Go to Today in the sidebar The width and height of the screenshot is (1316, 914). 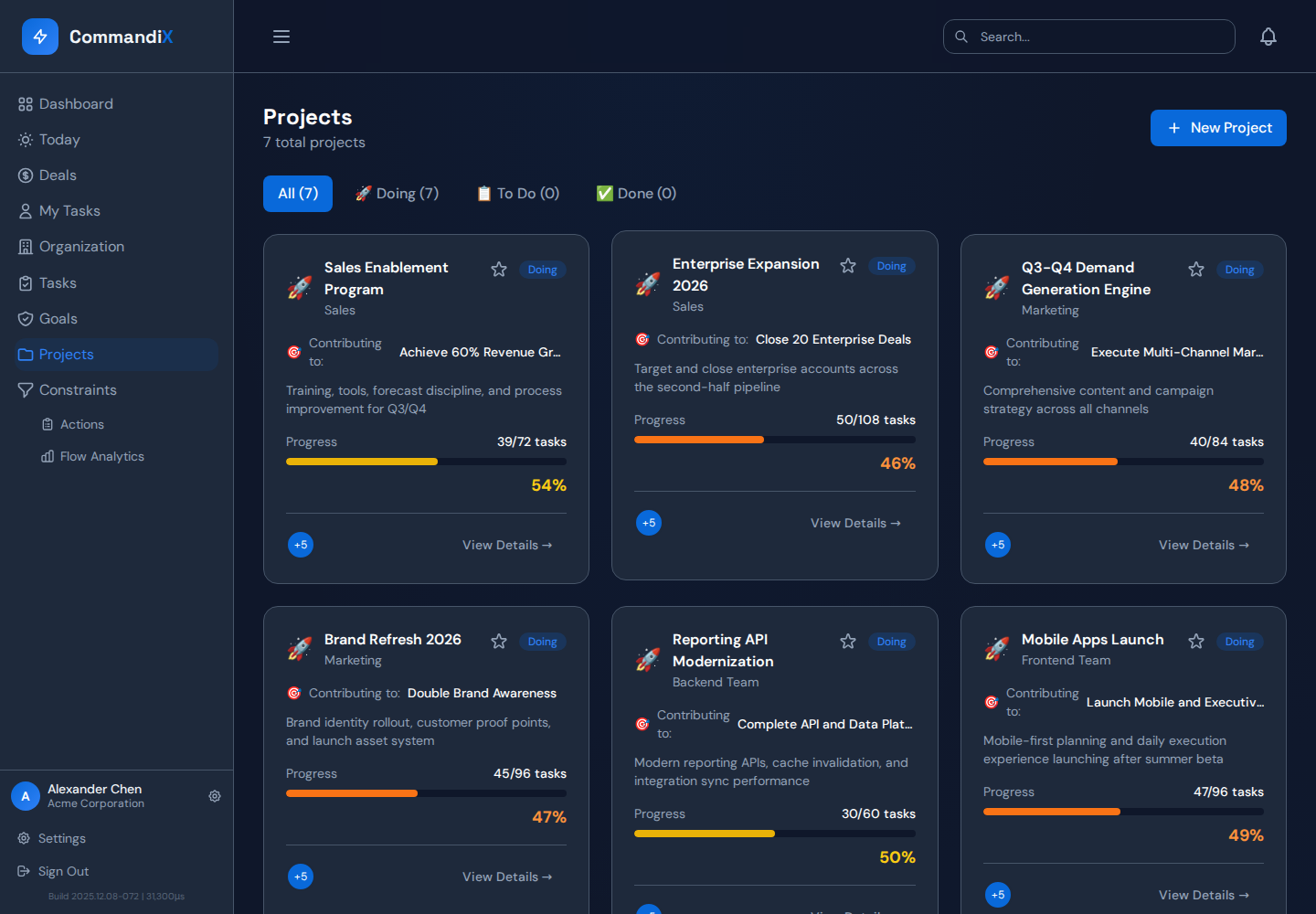pos(117,140)
